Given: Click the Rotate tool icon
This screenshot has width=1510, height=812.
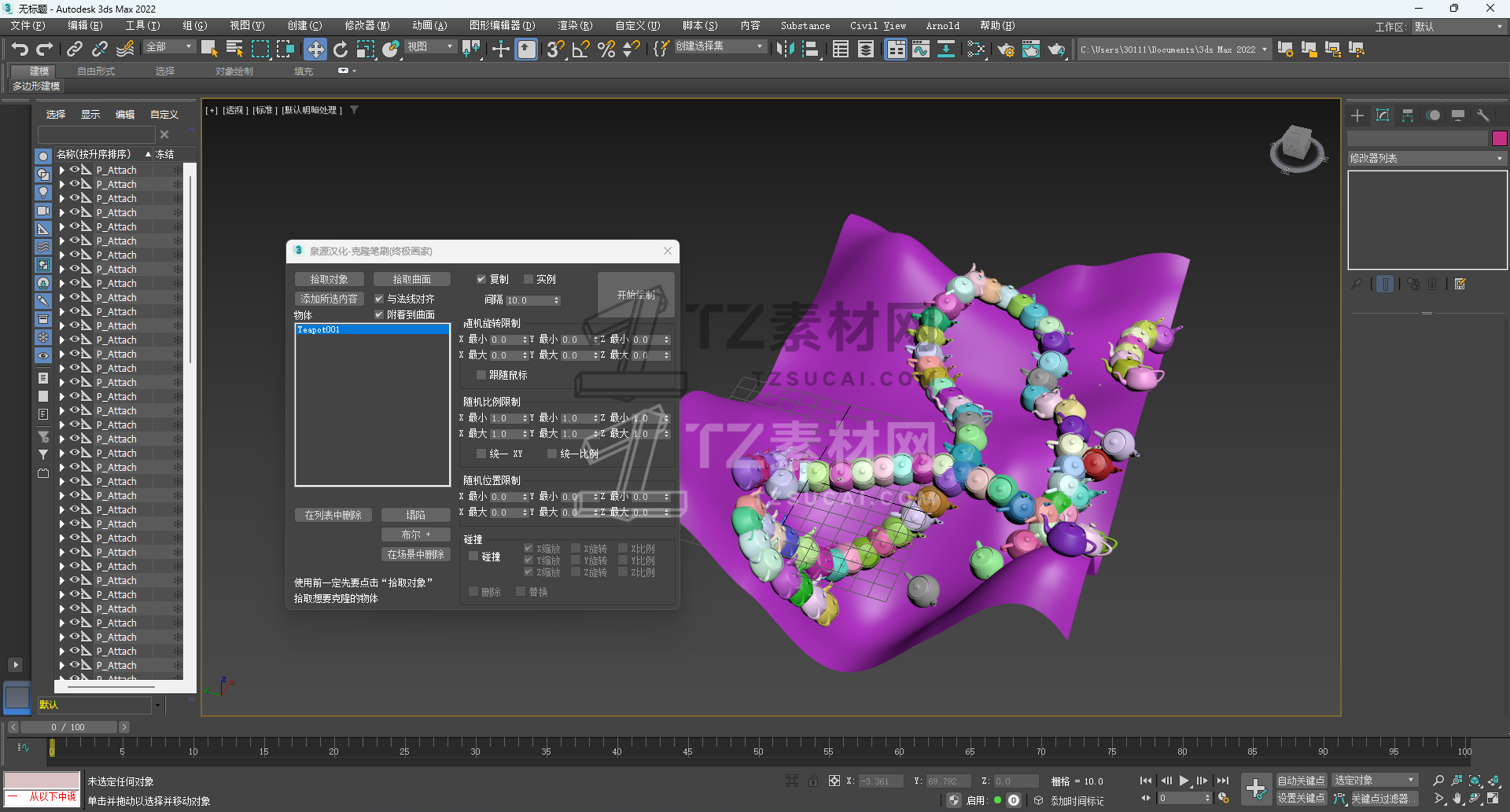Looking at the screenshot, I should click(340, 50).
